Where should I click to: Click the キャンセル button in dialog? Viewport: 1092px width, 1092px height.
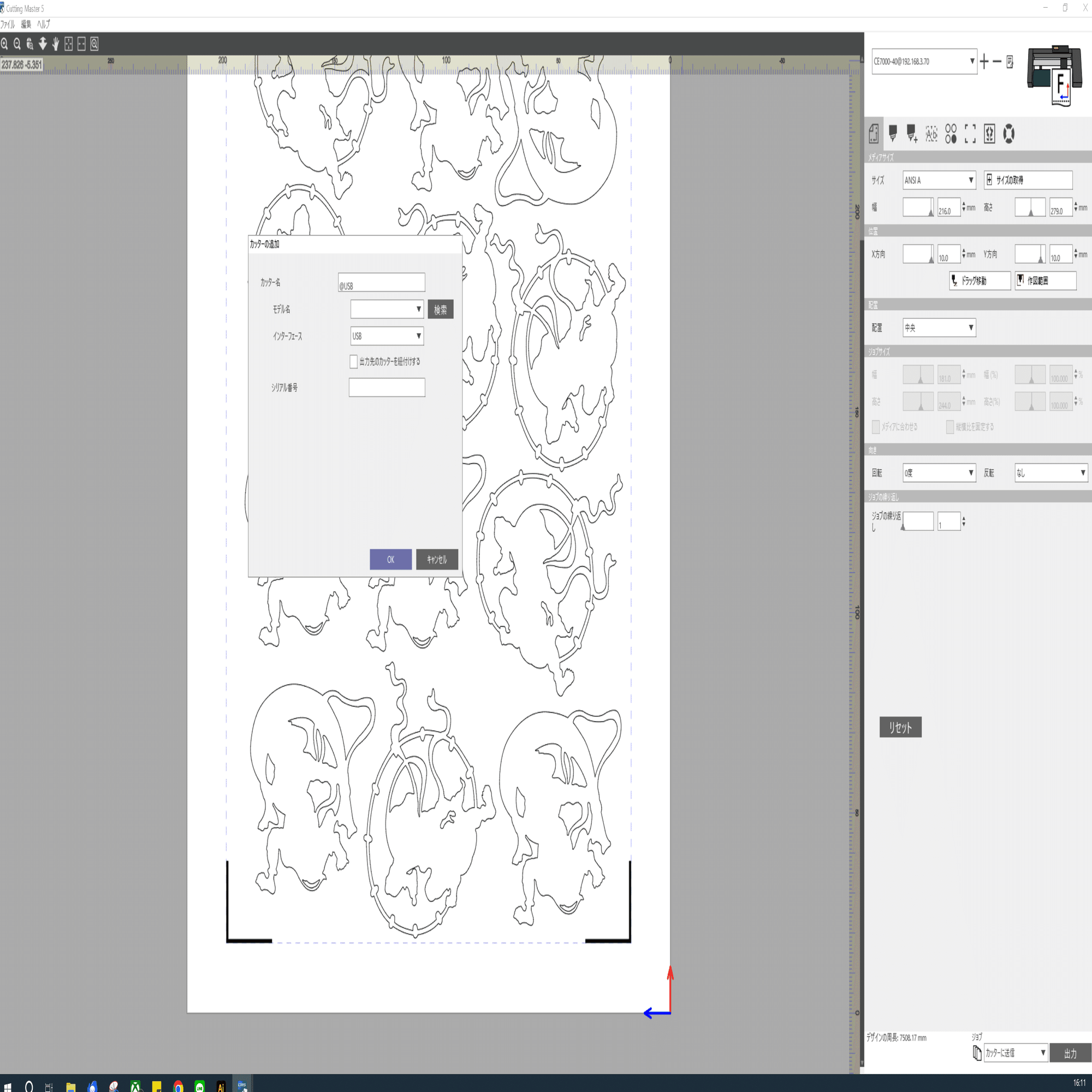click(x=437, y=560)
